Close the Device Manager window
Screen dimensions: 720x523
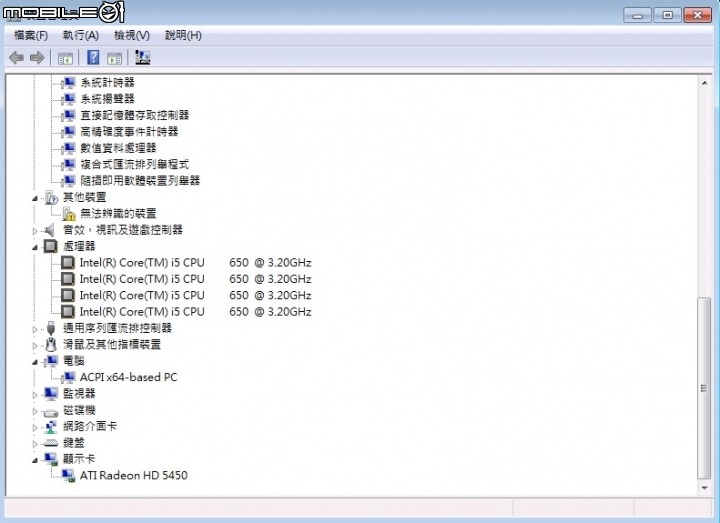pos(698,16)
